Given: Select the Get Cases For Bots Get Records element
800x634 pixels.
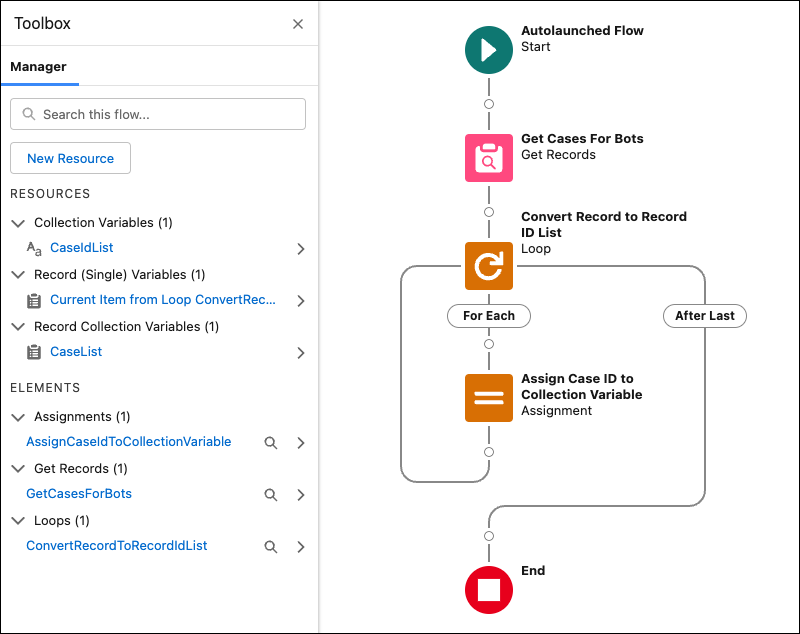Looking at the screenshot, I should pos(489,157).
